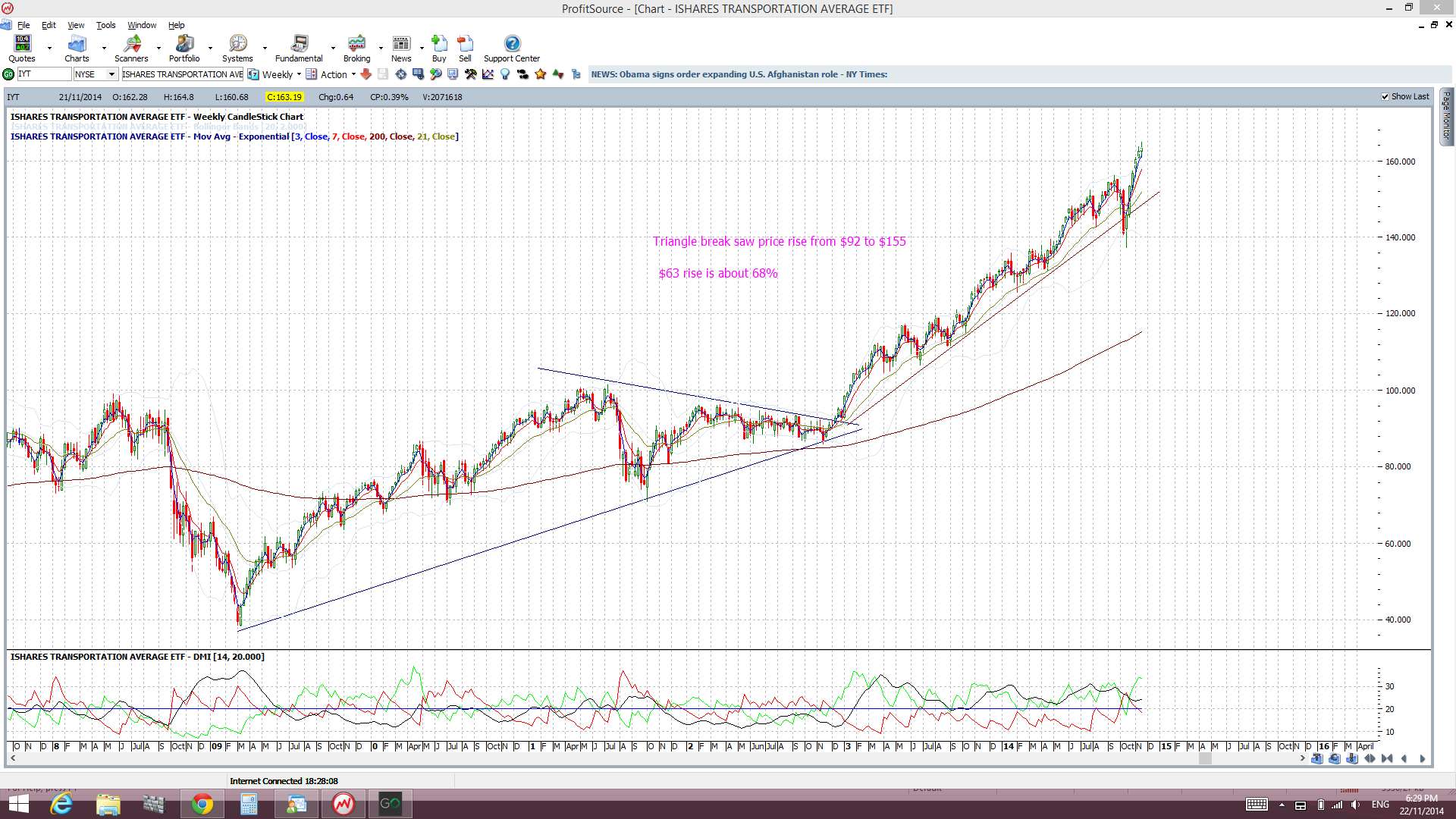
Task: Click the scrollbar left arrow
Action: click(13, 758)
